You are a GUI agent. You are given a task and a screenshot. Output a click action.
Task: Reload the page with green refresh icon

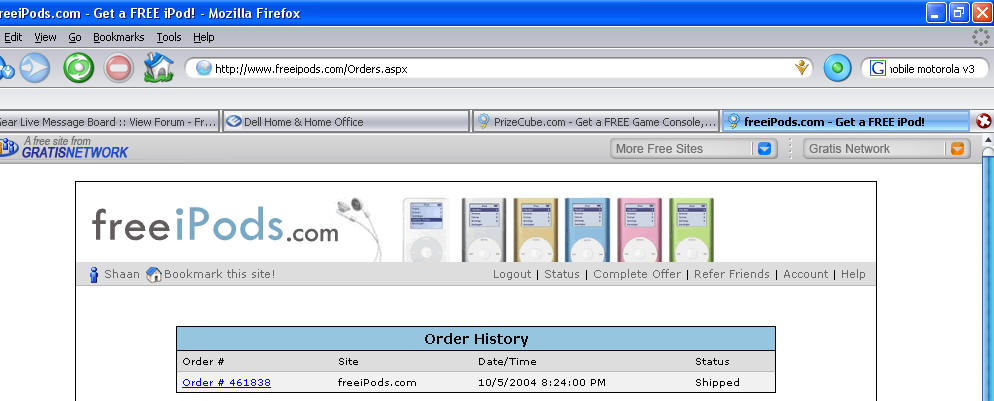pos(79,68)
